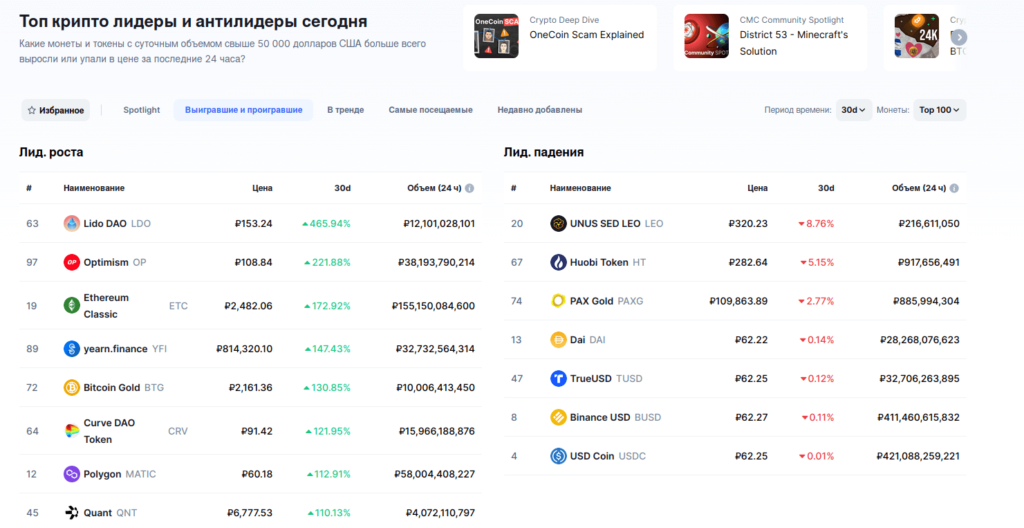Click Dai 0.14% drop value
Image resolution: width=1024 pixels, height=528 pixels.
point(816,340)
